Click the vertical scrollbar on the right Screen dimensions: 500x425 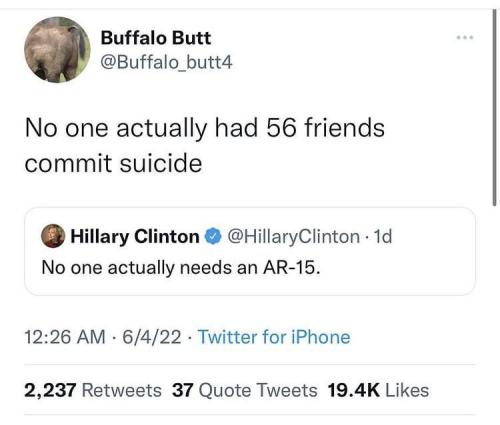click(x=495, y=108)
